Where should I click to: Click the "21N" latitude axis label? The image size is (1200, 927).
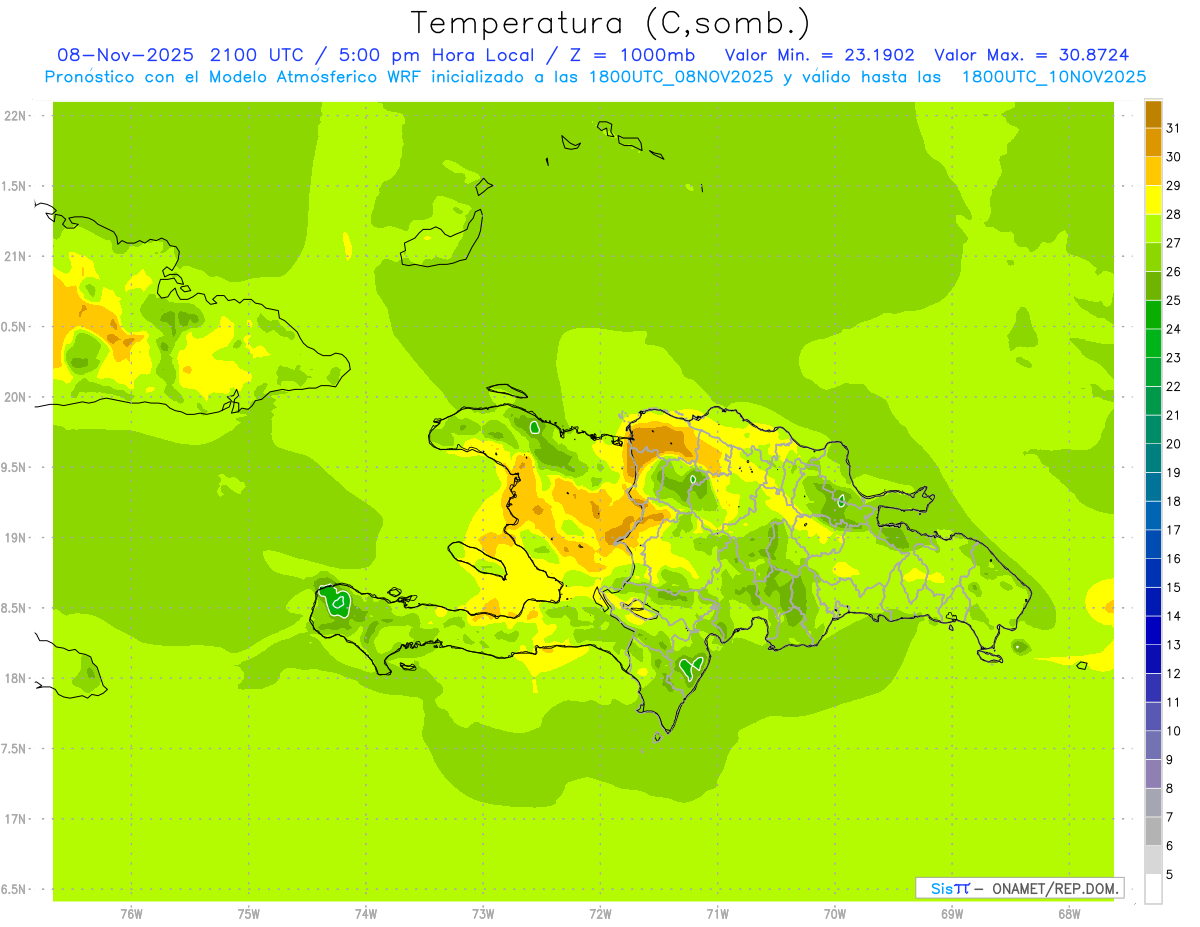16,257
